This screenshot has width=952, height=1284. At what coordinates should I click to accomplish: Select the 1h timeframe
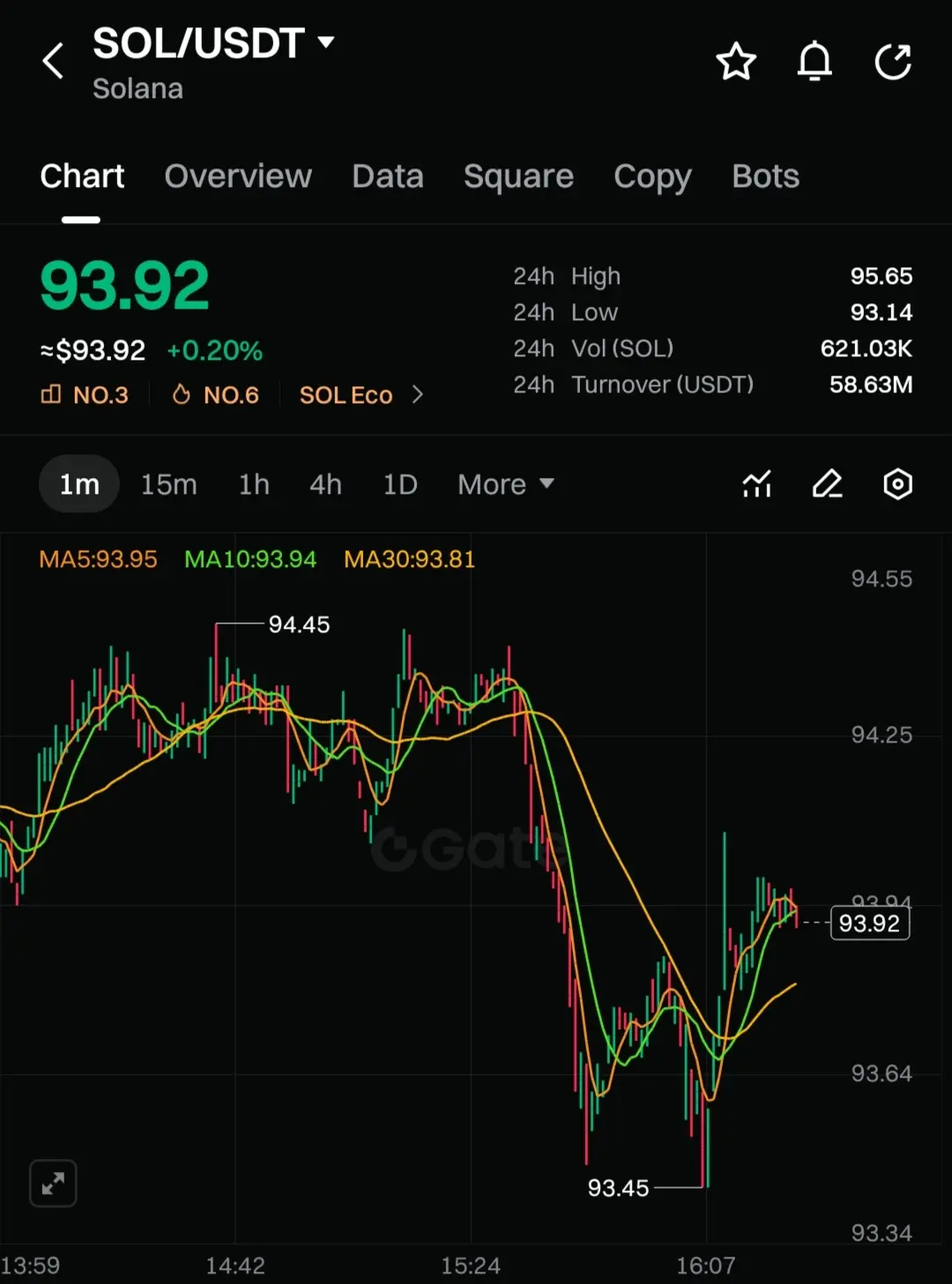pyautogui.click(x=254, y=484)
